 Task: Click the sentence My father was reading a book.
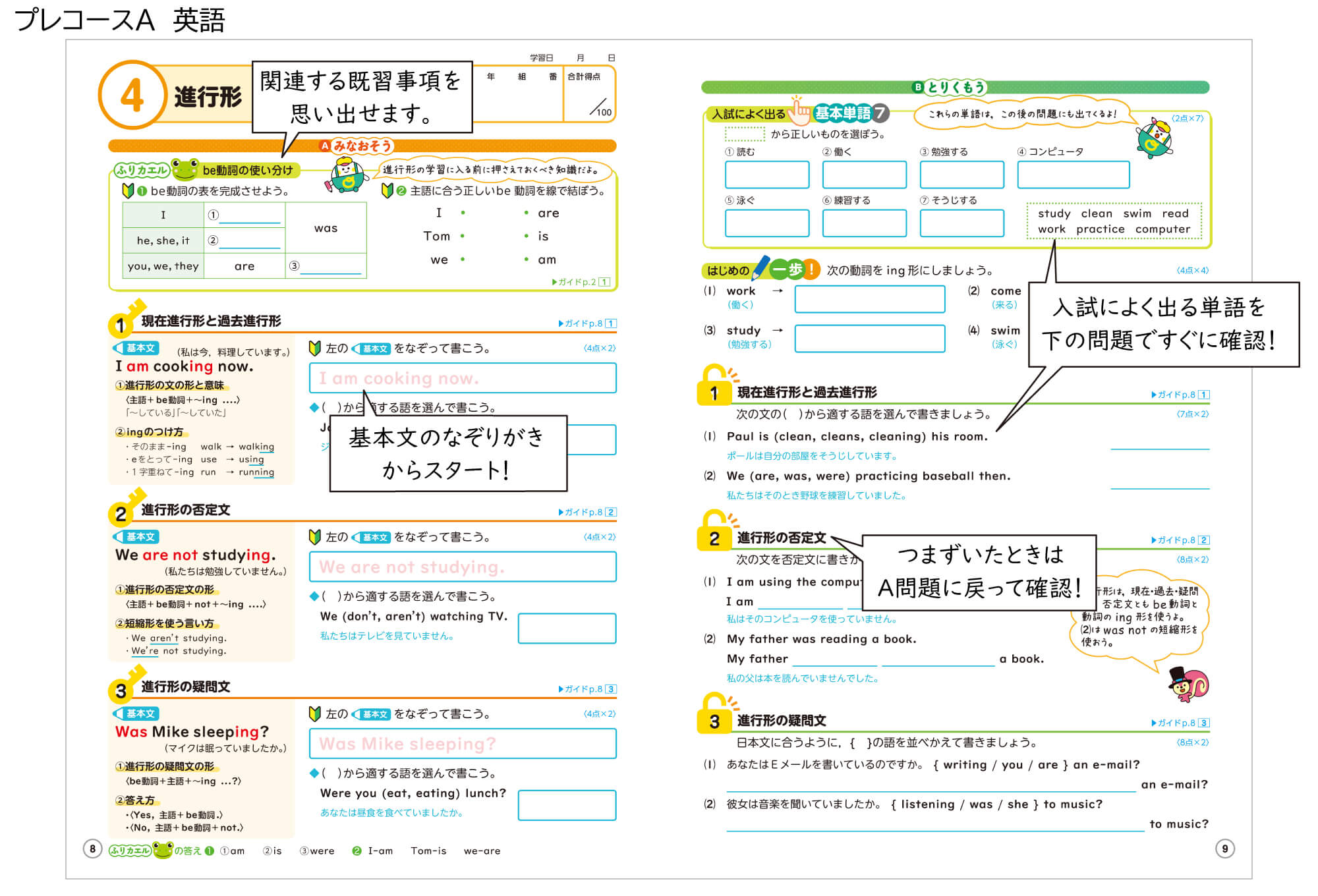821,638
